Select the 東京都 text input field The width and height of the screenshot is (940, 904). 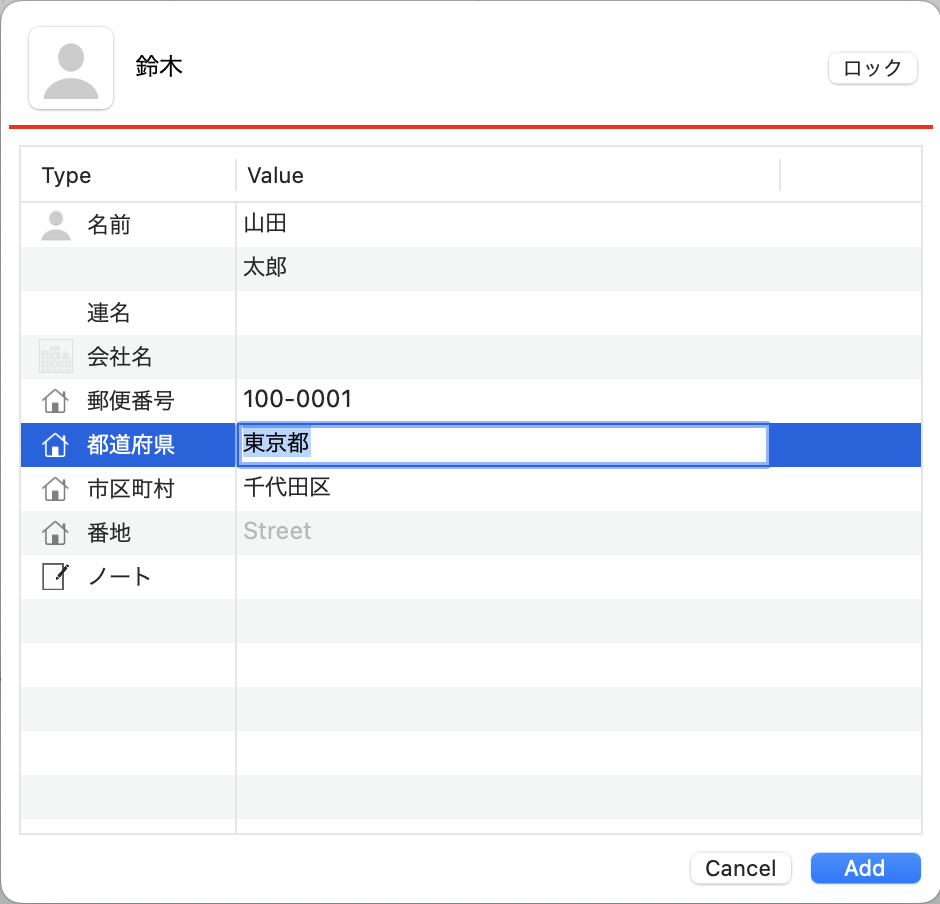tap(503, 445)
